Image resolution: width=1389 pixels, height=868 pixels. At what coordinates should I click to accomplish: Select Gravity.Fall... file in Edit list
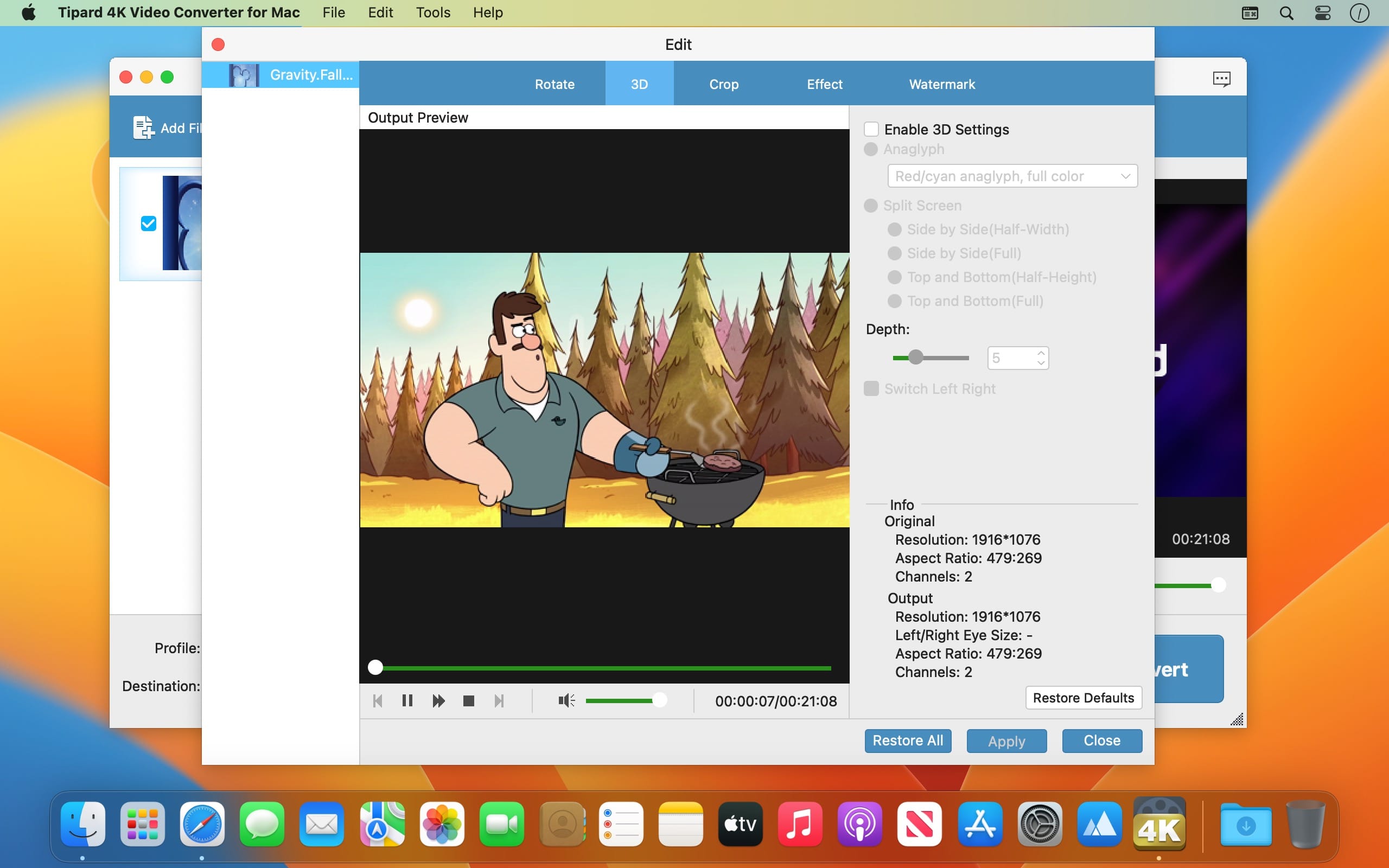pos(281,75)
